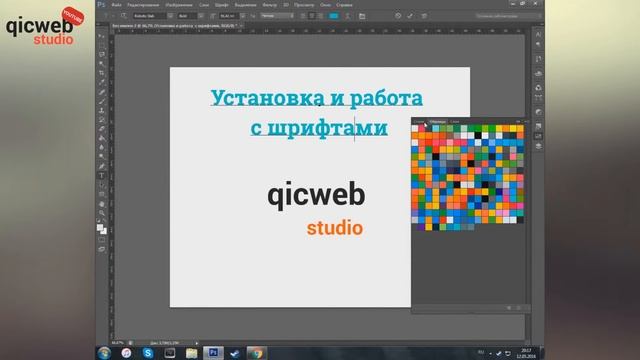Select the Clone Stamp tool
640x360 pixels.
tap(102, 111)
